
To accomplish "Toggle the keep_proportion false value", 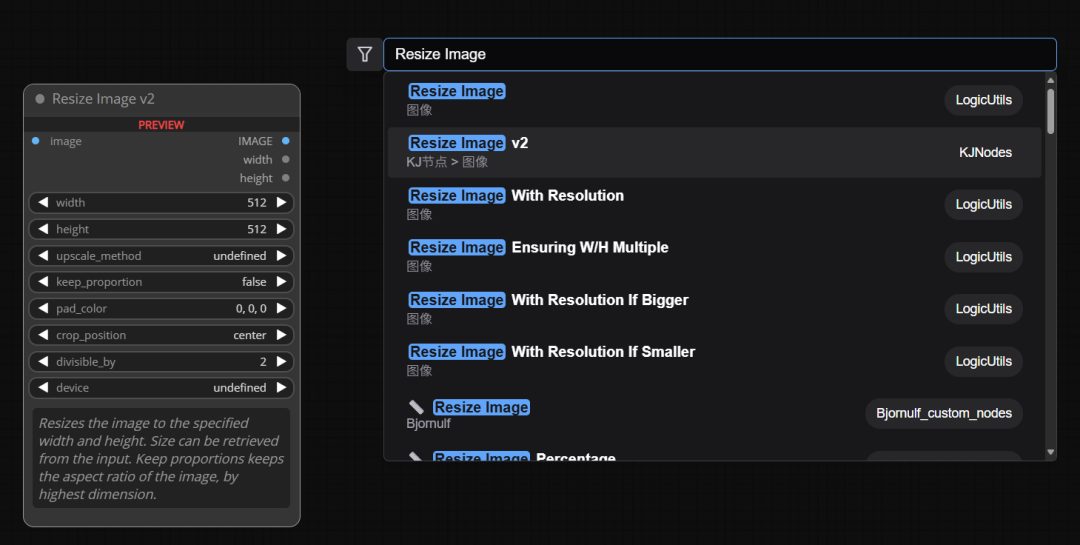I will coord(161,282).
